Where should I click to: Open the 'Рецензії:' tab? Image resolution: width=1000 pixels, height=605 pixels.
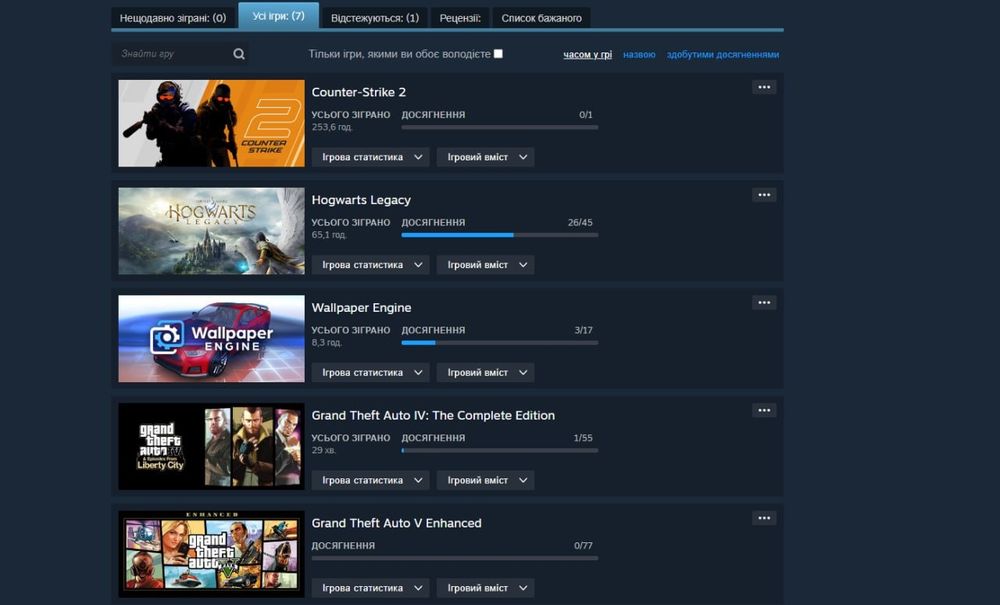pyautogui.click(x=460, y=18)
